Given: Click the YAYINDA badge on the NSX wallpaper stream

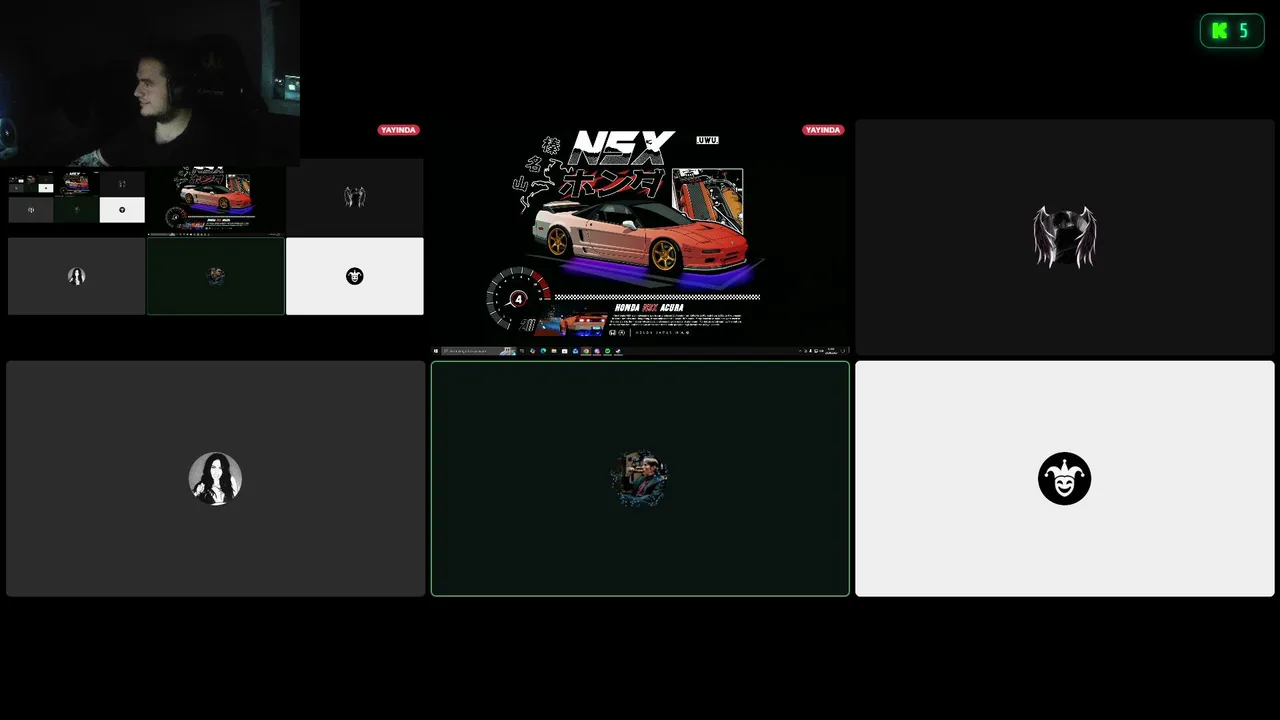Looking at the screenshot, I should 823,130.
